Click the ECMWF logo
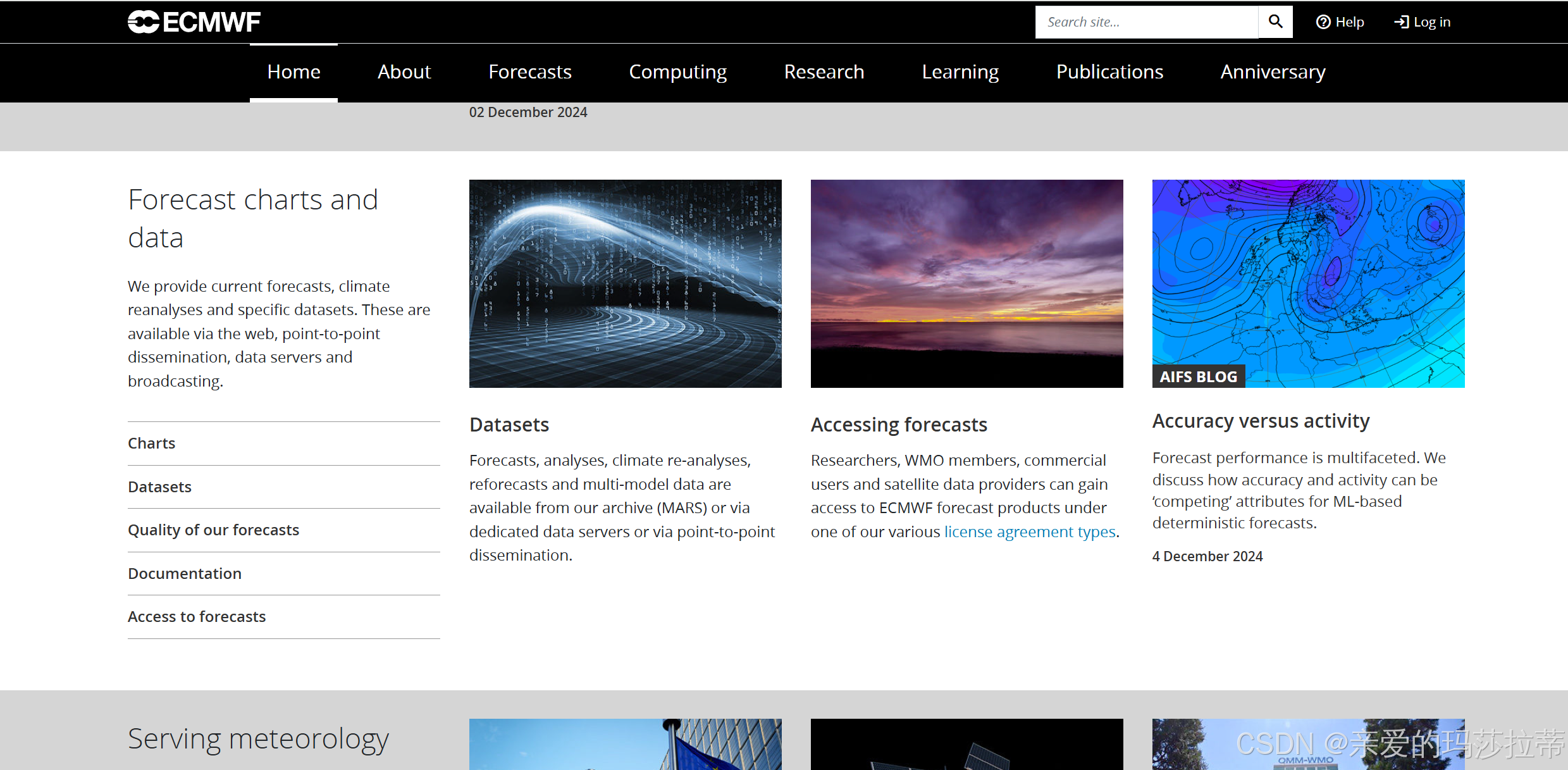This screenshot has height=770, width=1568. click(x=194, y=22)
